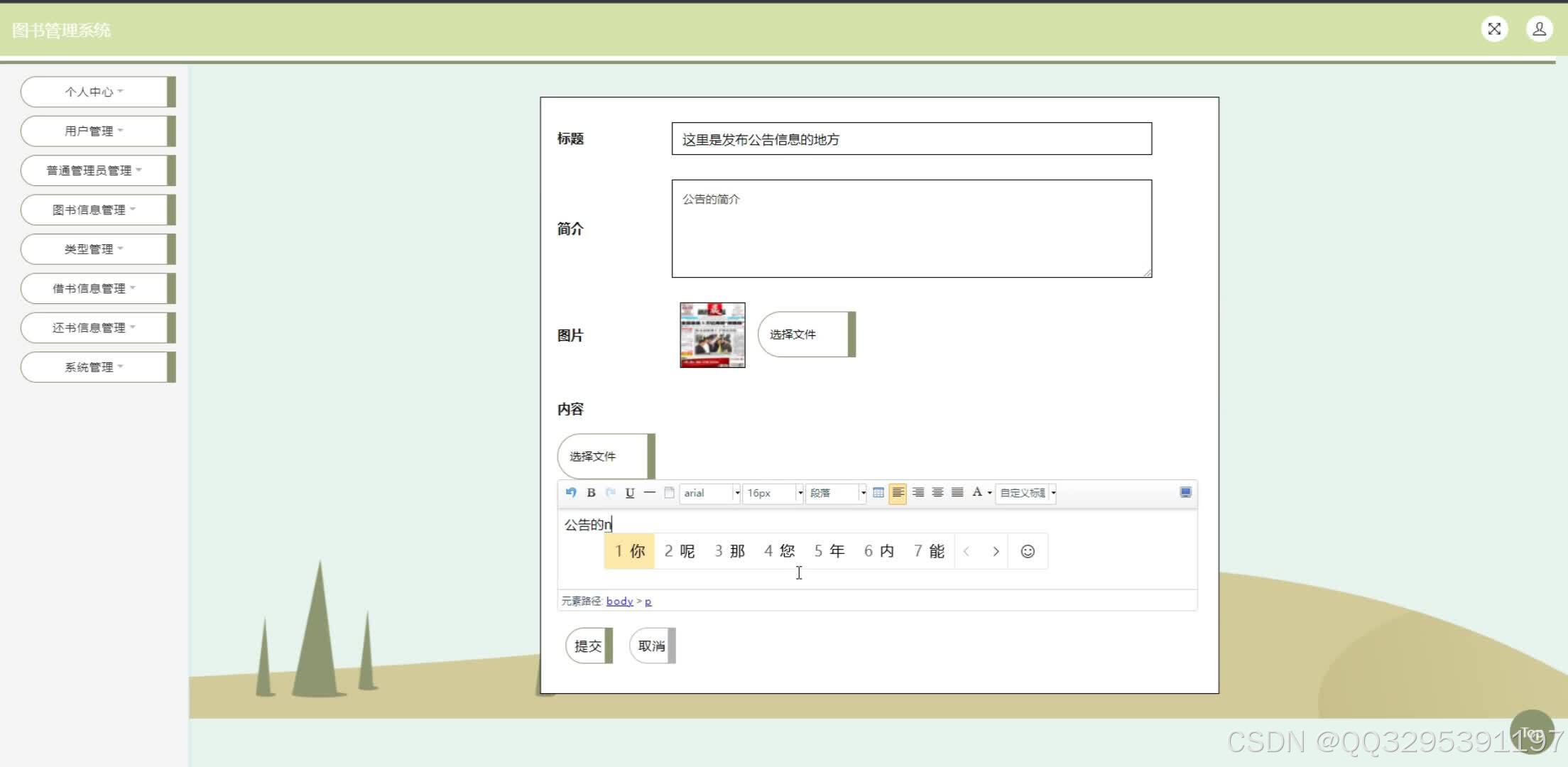Screen dimensions: 1568x767
Task: Click the 简介 textarea
Action: click(912, 229)
